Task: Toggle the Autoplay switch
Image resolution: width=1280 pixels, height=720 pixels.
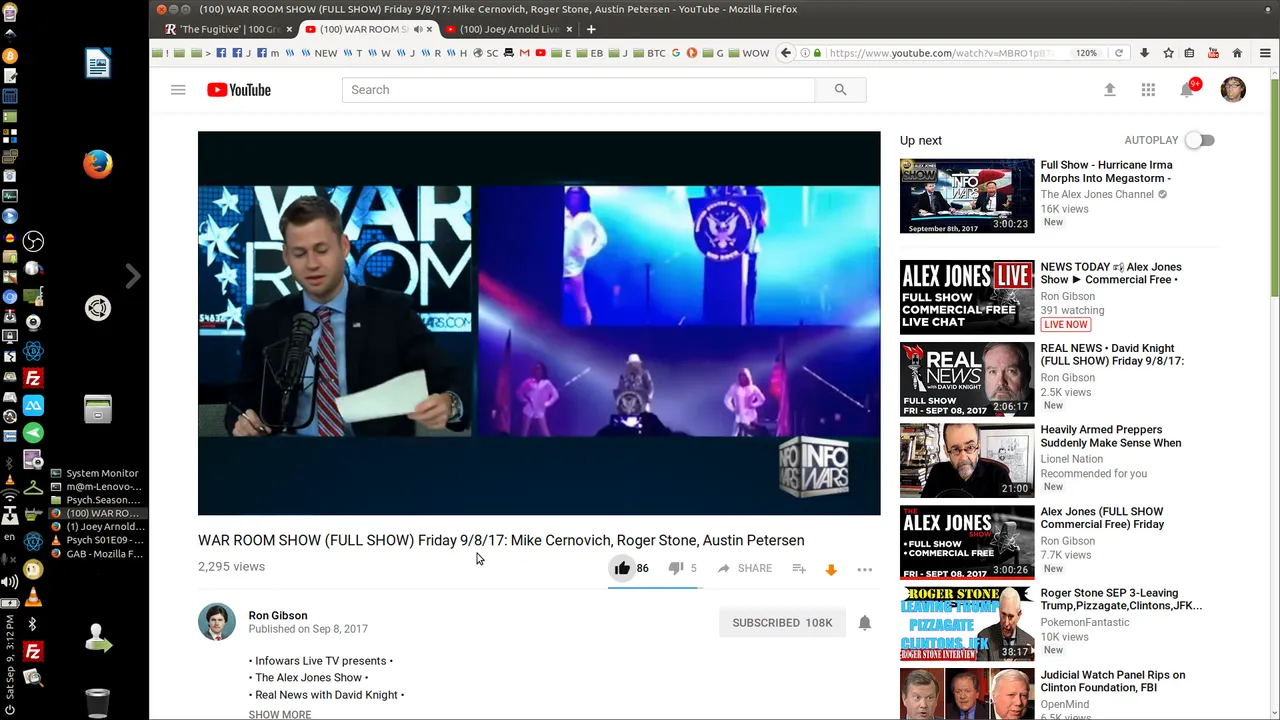Action: (1200, 141)
